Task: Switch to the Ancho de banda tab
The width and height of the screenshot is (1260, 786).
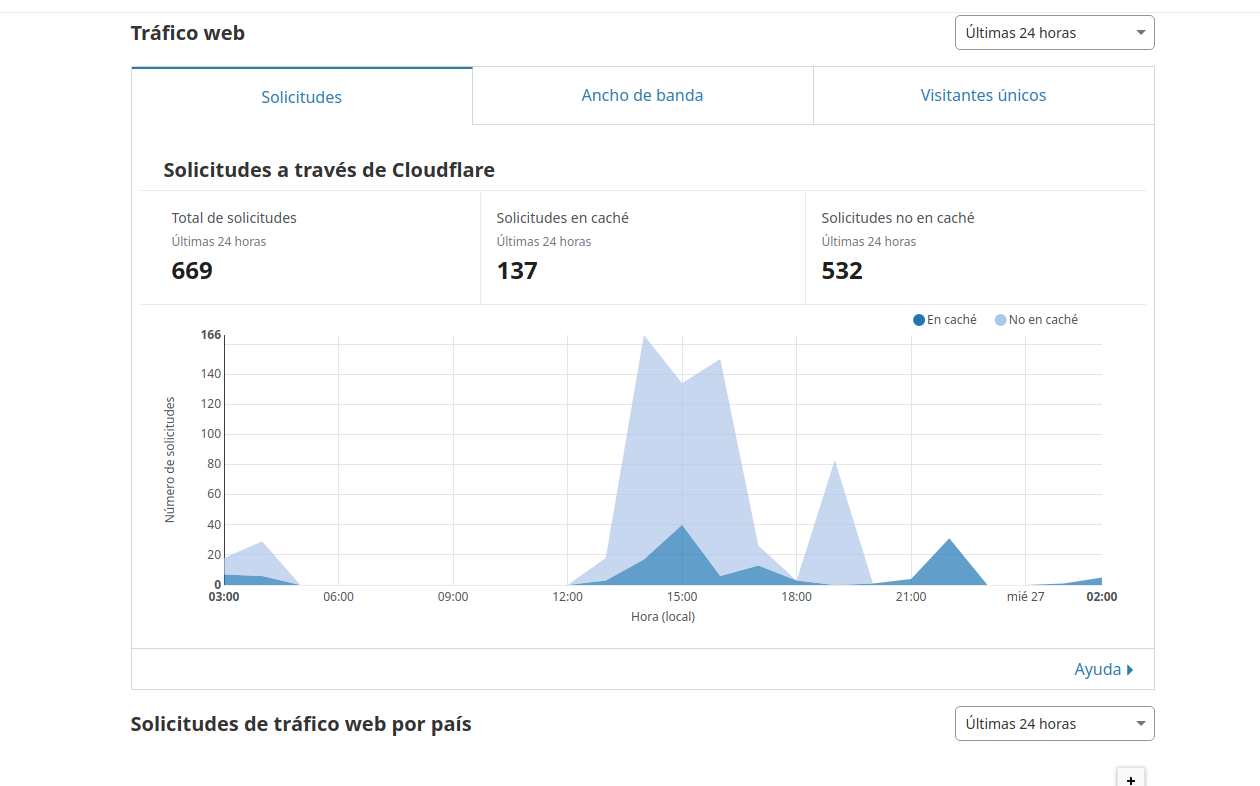Action: (x=642, y=96)
